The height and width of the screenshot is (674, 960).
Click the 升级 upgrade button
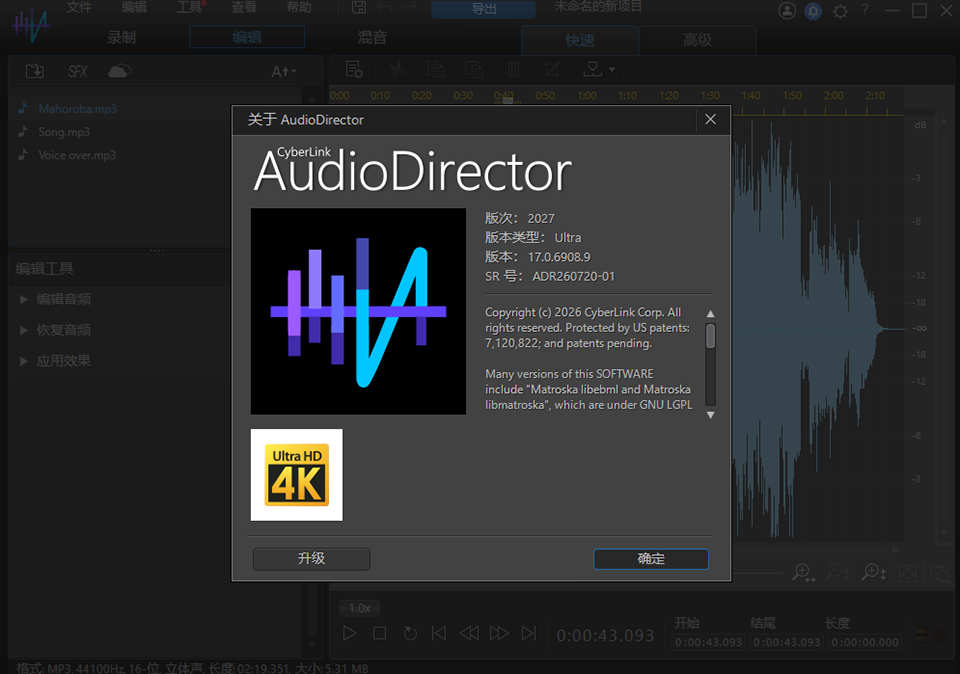tap(311, 558)
